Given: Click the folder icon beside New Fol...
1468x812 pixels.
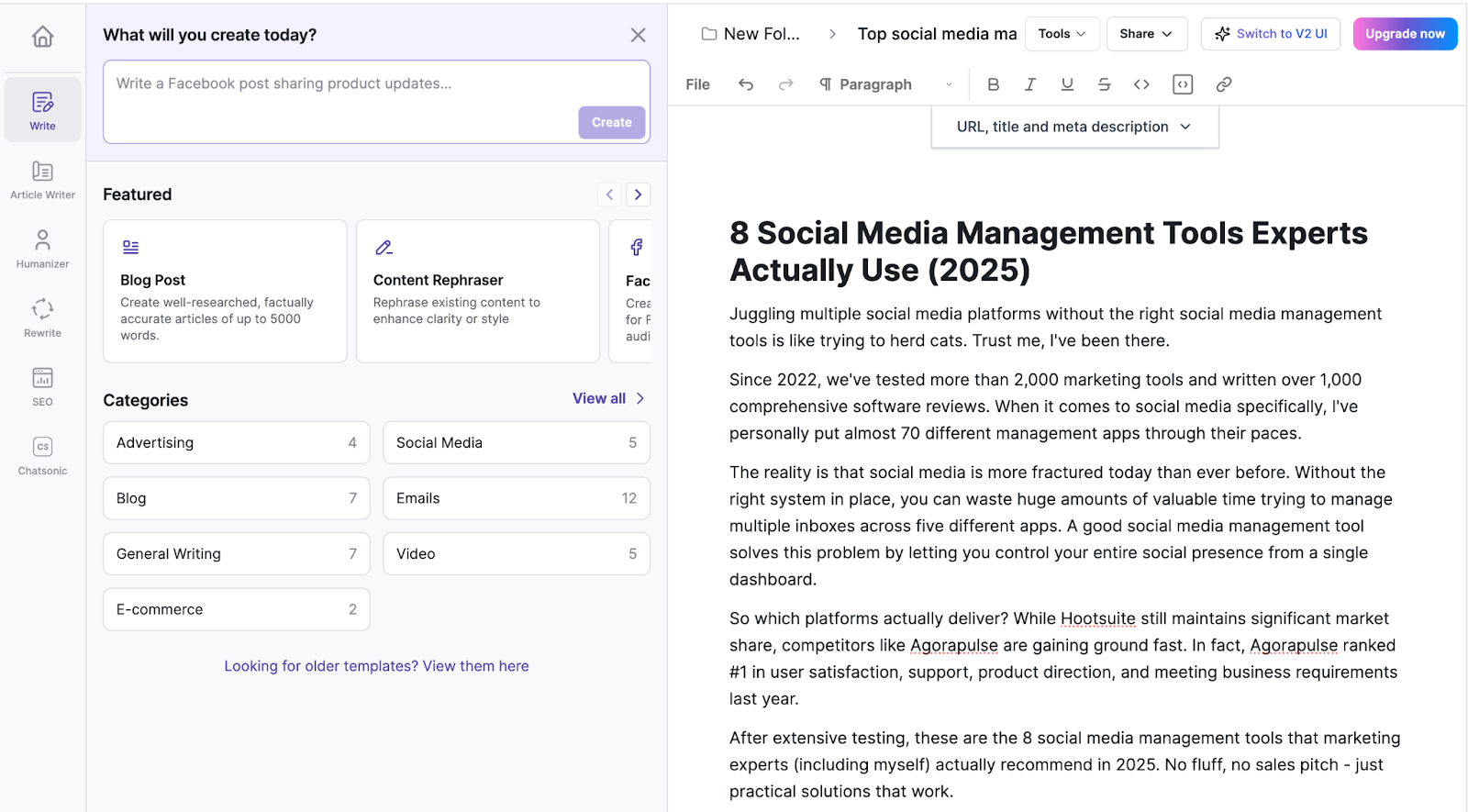Looking at the screenshot, I should pyautogui.click(x=708, y=34).
